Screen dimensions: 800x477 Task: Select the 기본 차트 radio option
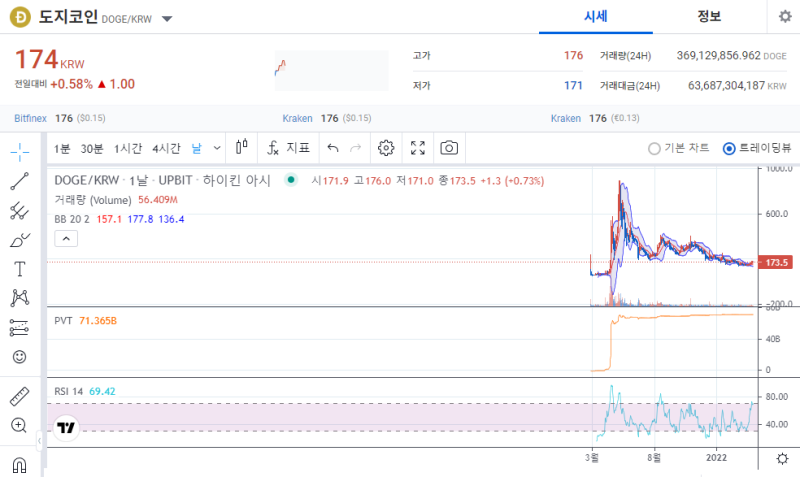click(x=679, y=148)
